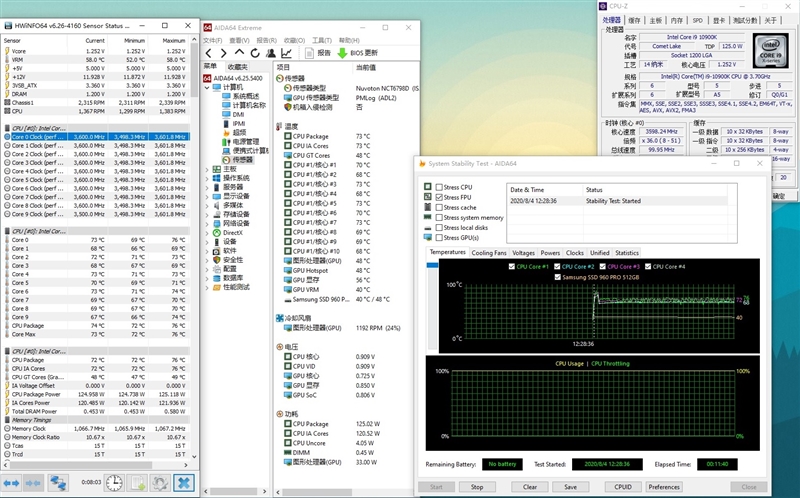Expand the 主板 tree node
The height and width of the screenshot is (498, 800).
click(x=206, y=170)
